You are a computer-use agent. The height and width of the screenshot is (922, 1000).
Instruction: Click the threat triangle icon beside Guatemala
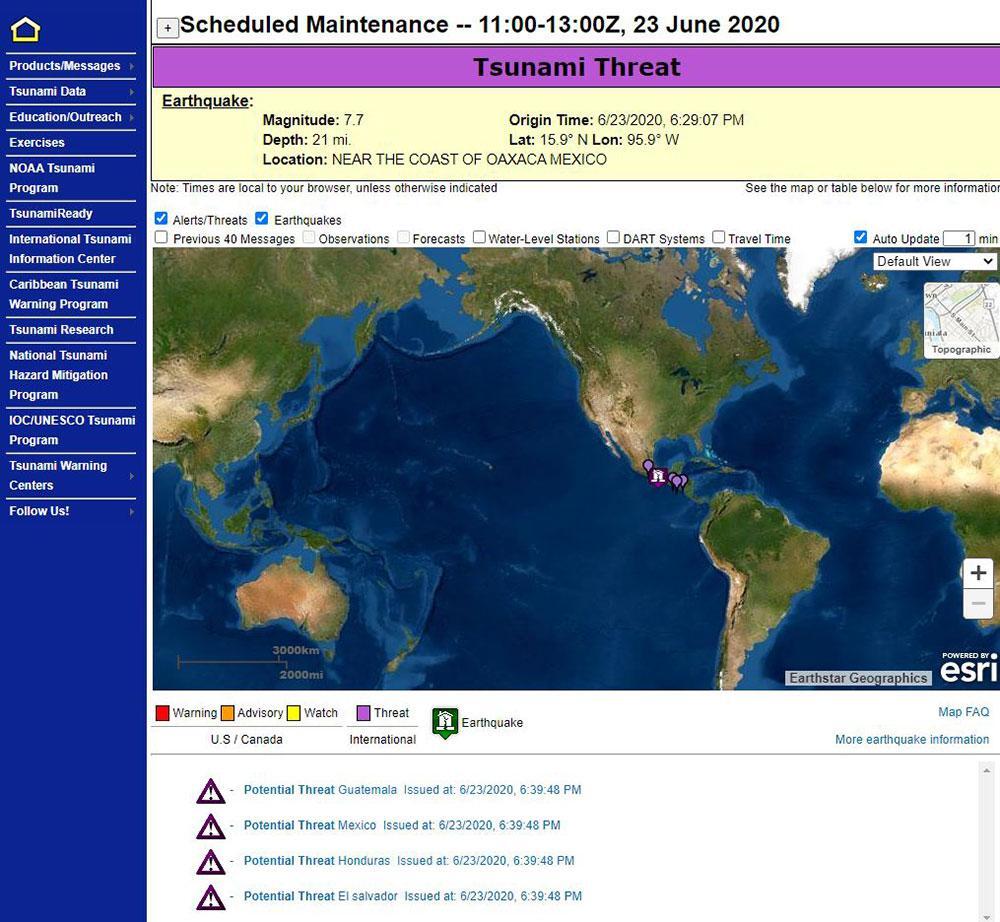tap(210, 791)
